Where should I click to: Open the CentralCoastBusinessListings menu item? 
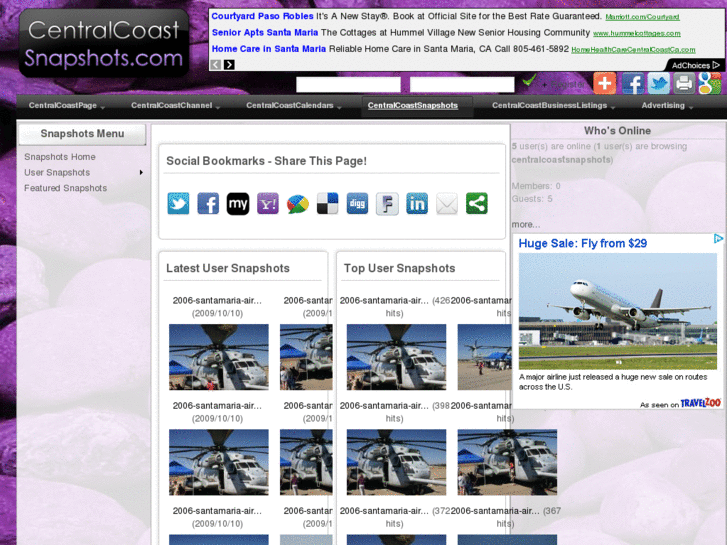click(x=549, y=105)
